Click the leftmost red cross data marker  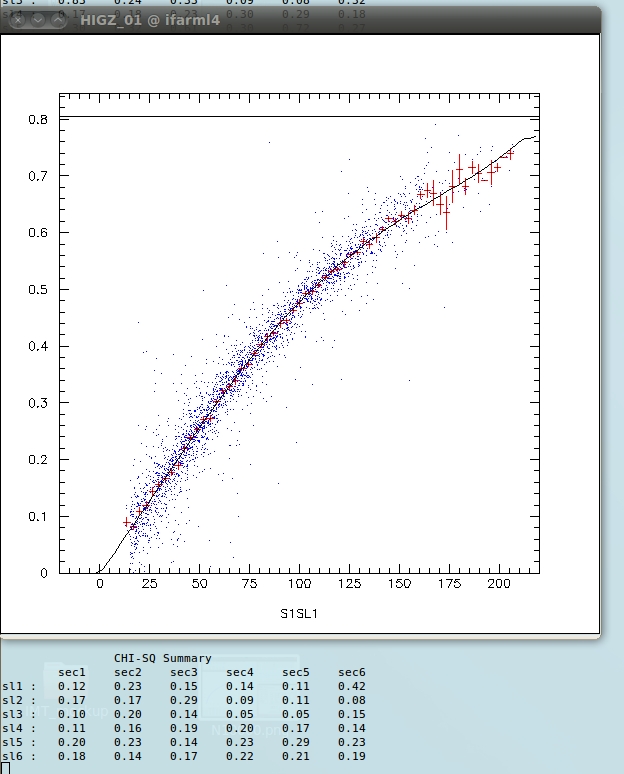127,522
